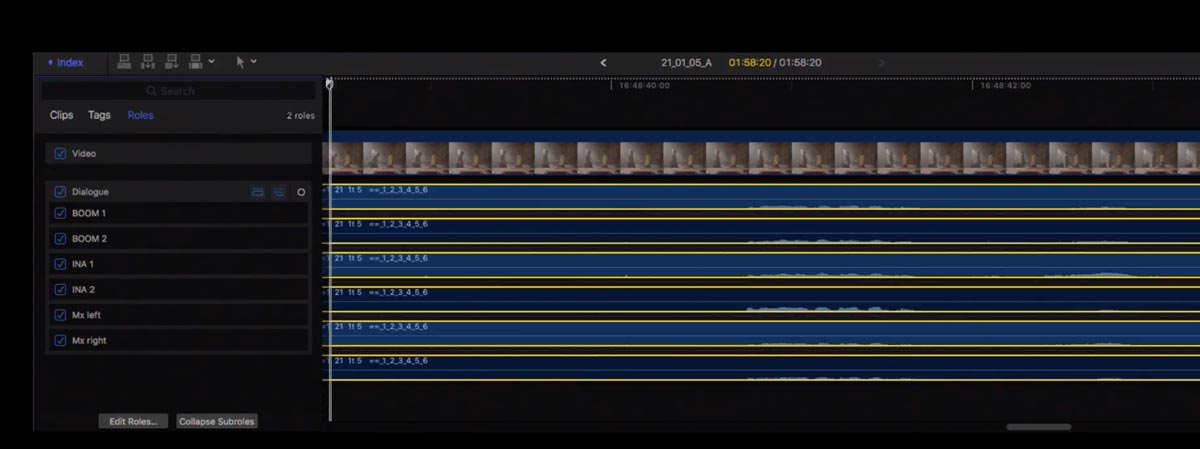Open the edit source dropdown beside Overwrite icon
1200x449 pixels.
212,62
